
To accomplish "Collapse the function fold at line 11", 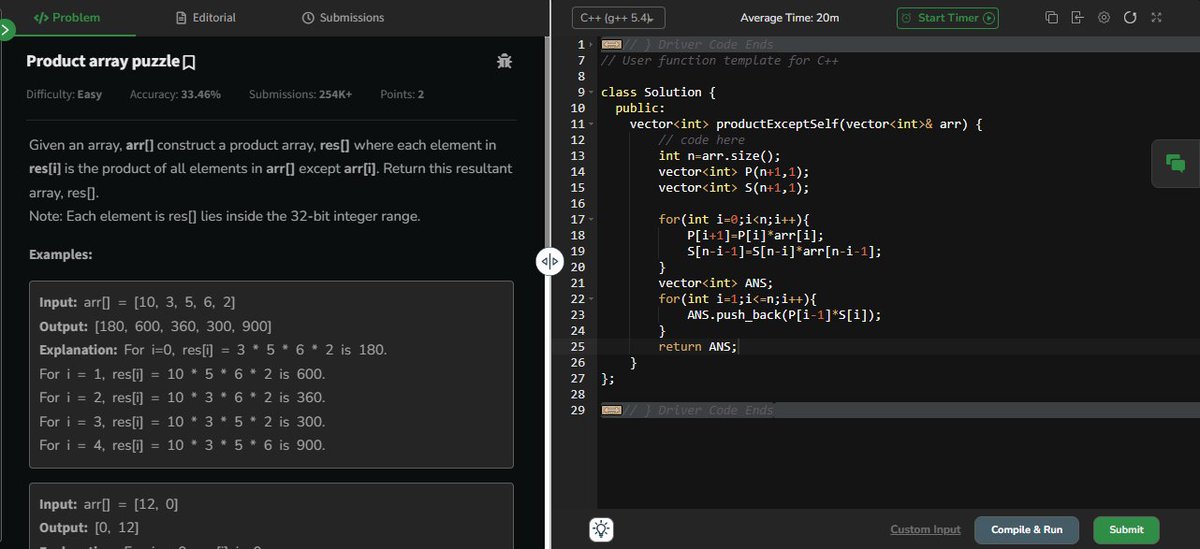I will 591,124.
